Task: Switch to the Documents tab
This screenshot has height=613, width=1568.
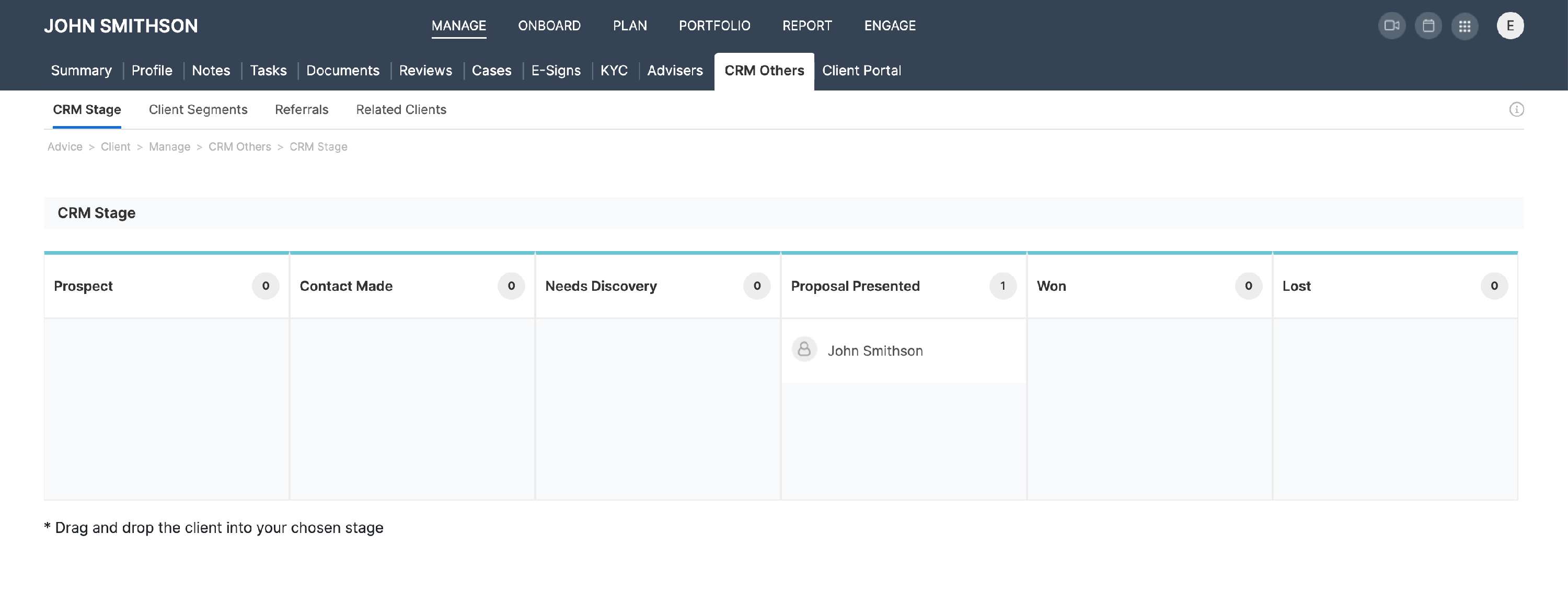Action: [x=343, y=71]
